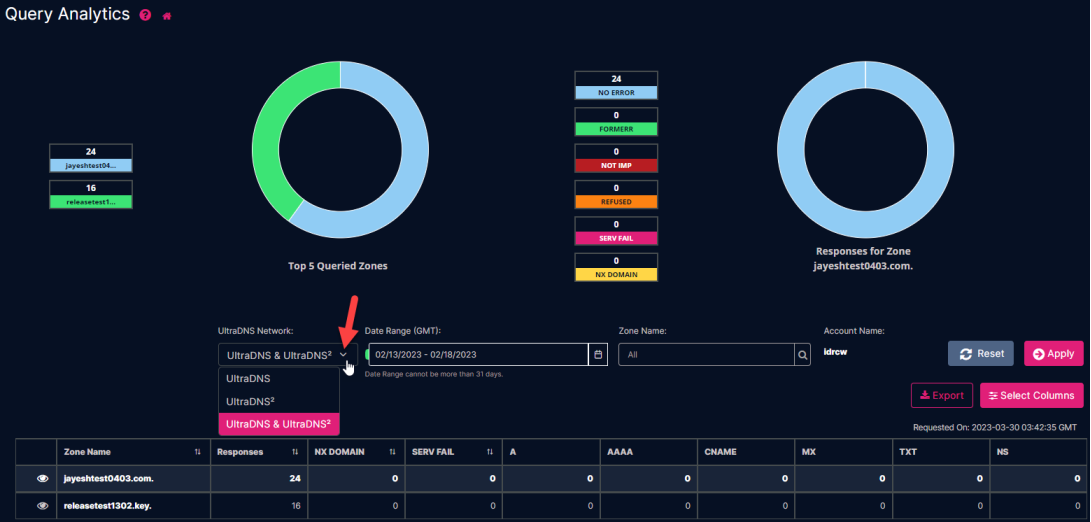The width and height of the screenshot is (1091, 522).
Task: Click the REFUSED legend swatch
Action: 616,202
